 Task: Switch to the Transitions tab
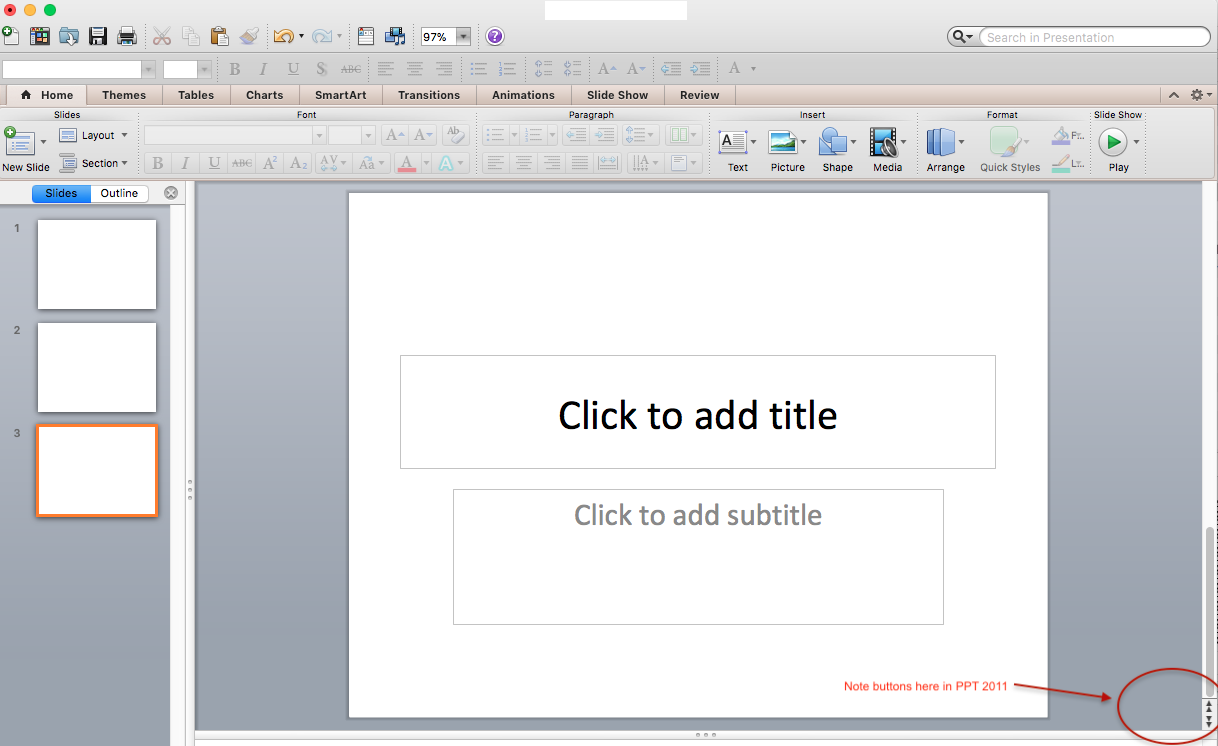[x=429, y=95]
